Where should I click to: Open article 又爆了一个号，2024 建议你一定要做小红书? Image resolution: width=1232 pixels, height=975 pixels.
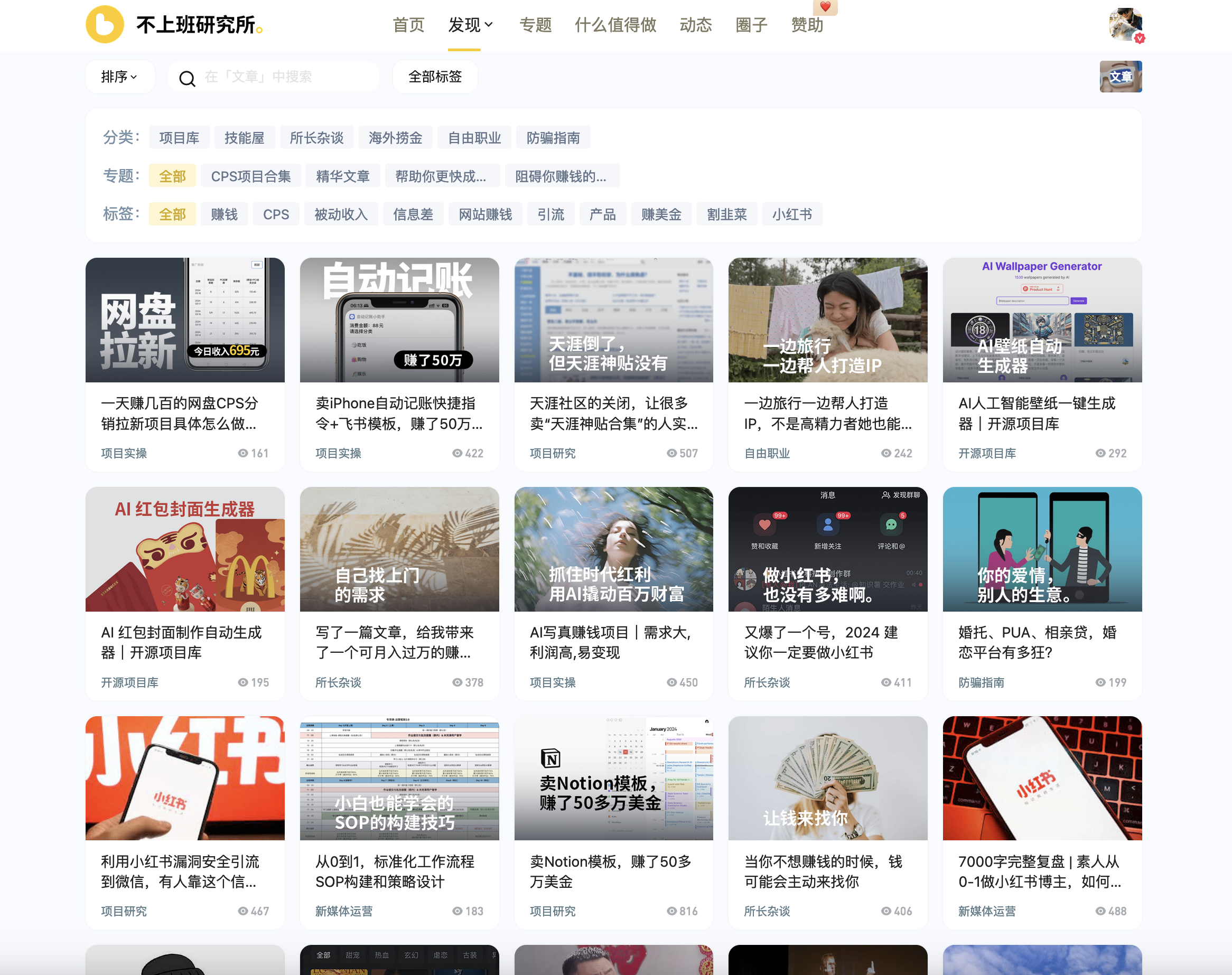[821, 642]
